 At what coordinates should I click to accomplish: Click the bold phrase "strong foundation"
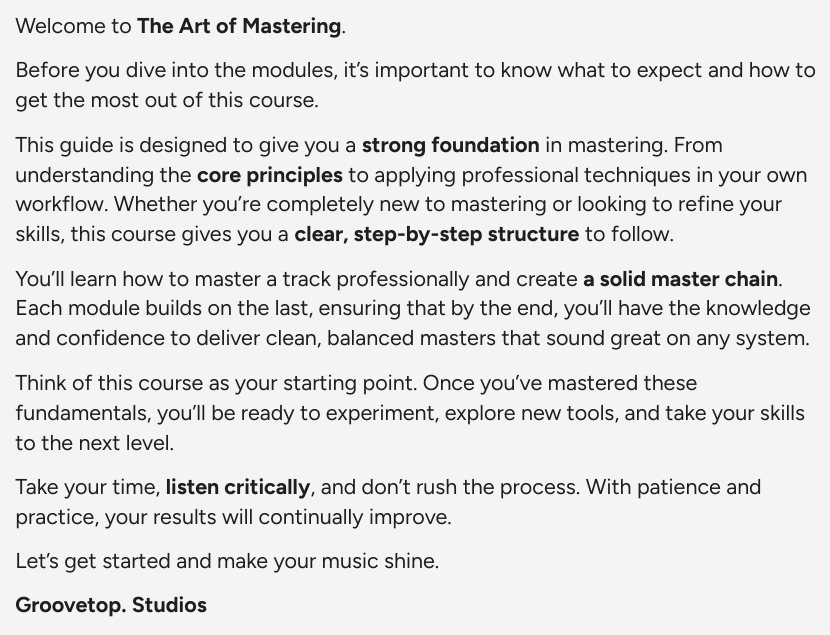450,145
